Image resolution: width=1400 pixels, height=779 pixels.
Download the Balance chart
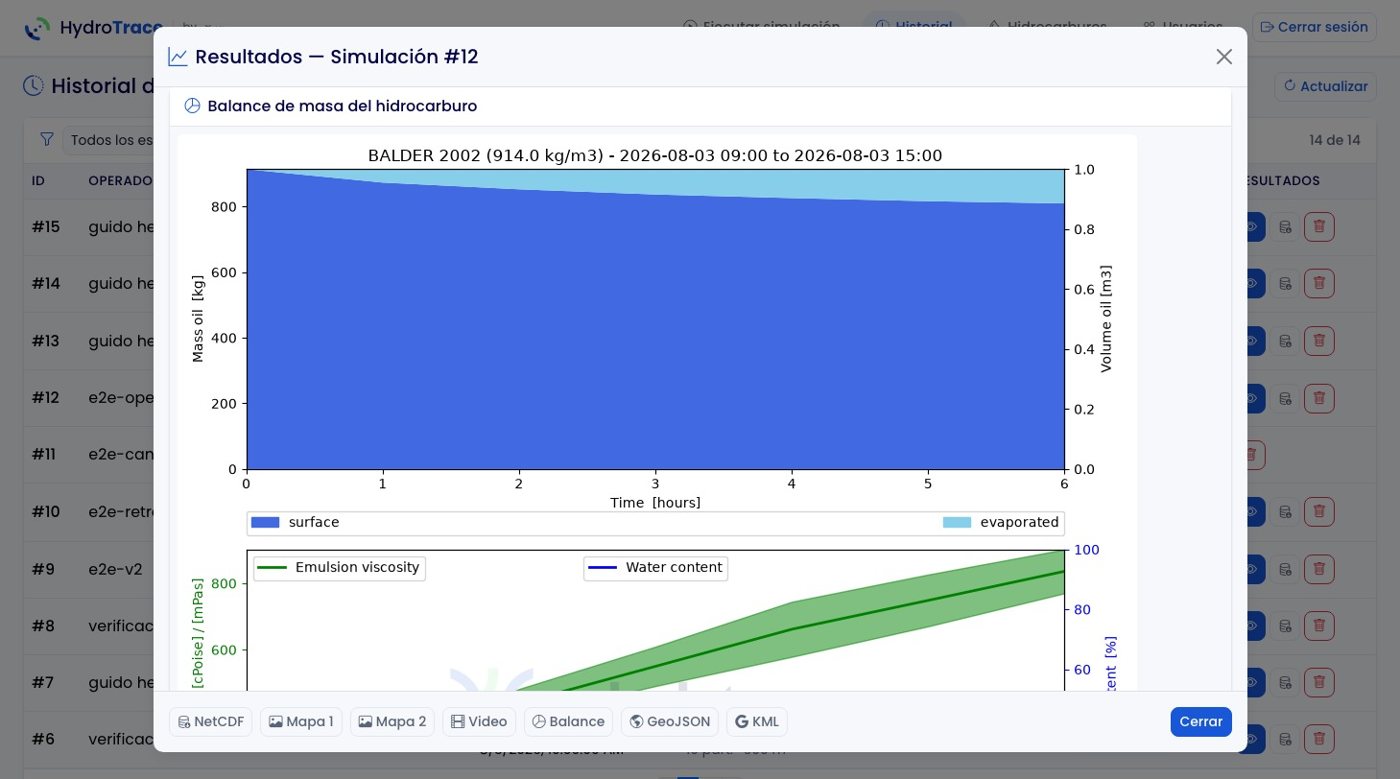(x=568, y=722)
